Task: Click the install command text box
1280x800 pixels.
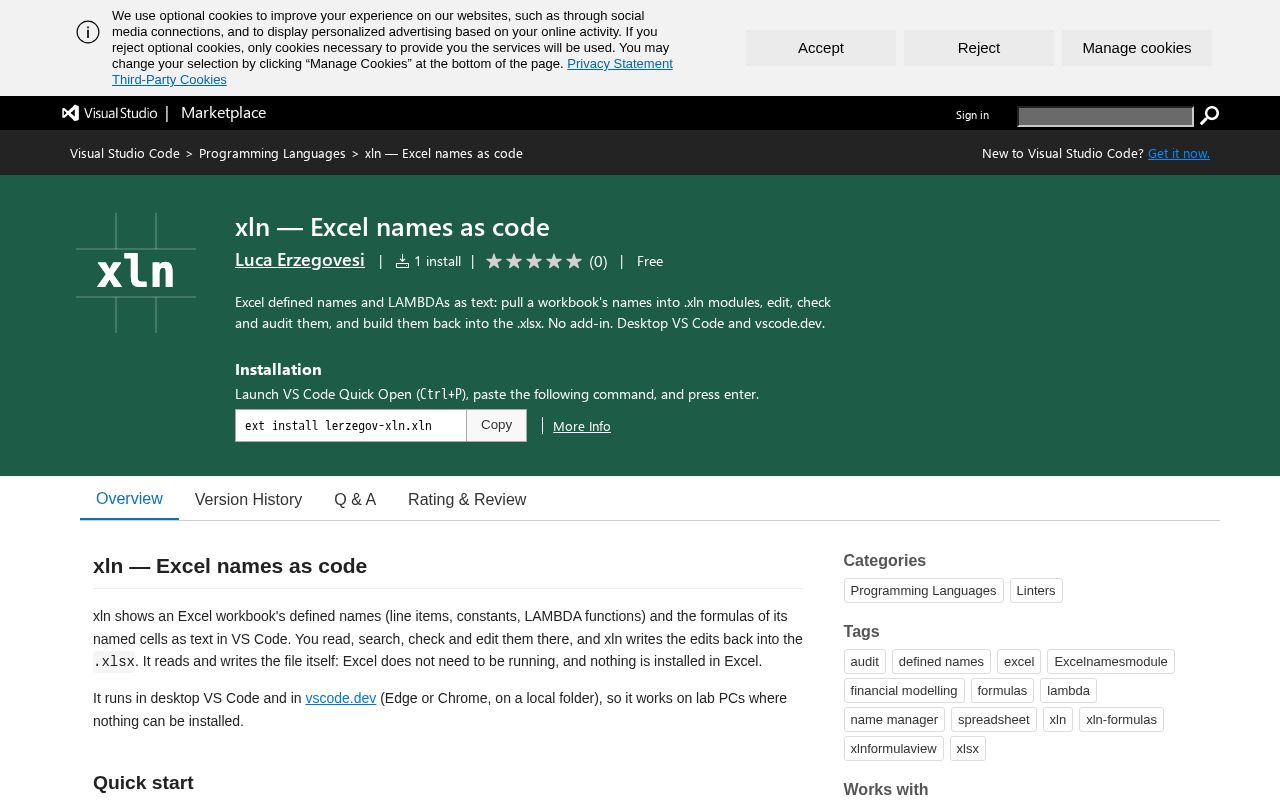Action: 351,425
